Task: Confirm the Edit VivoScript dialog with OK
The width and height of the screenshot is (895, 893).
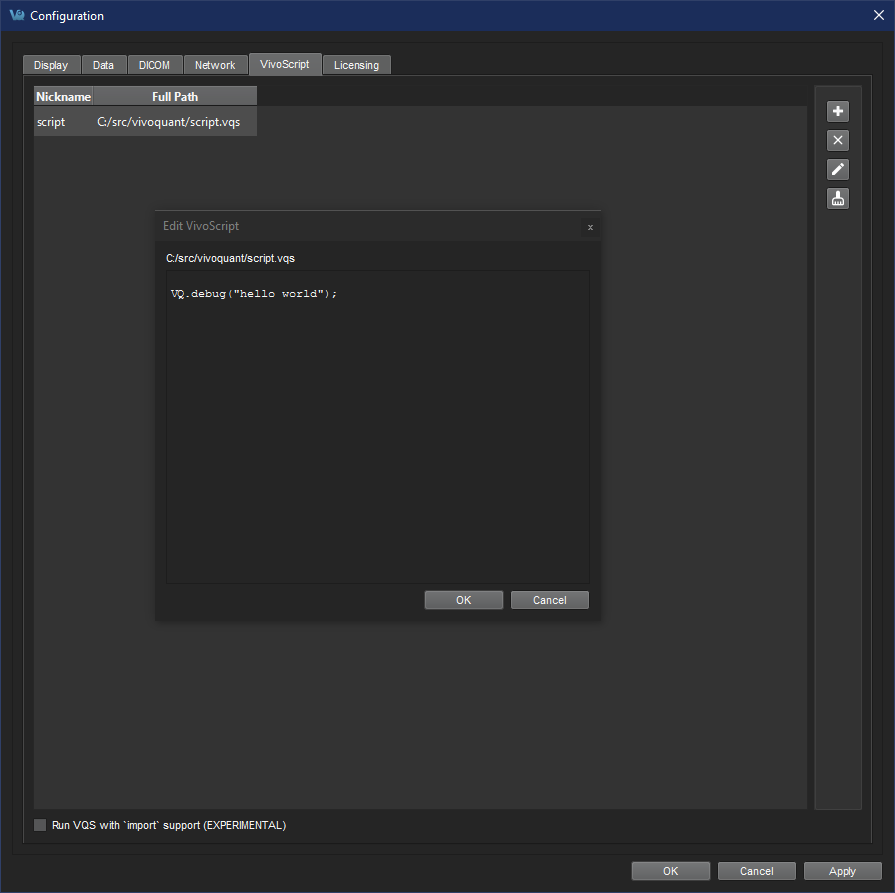Action: pos(463,599)
